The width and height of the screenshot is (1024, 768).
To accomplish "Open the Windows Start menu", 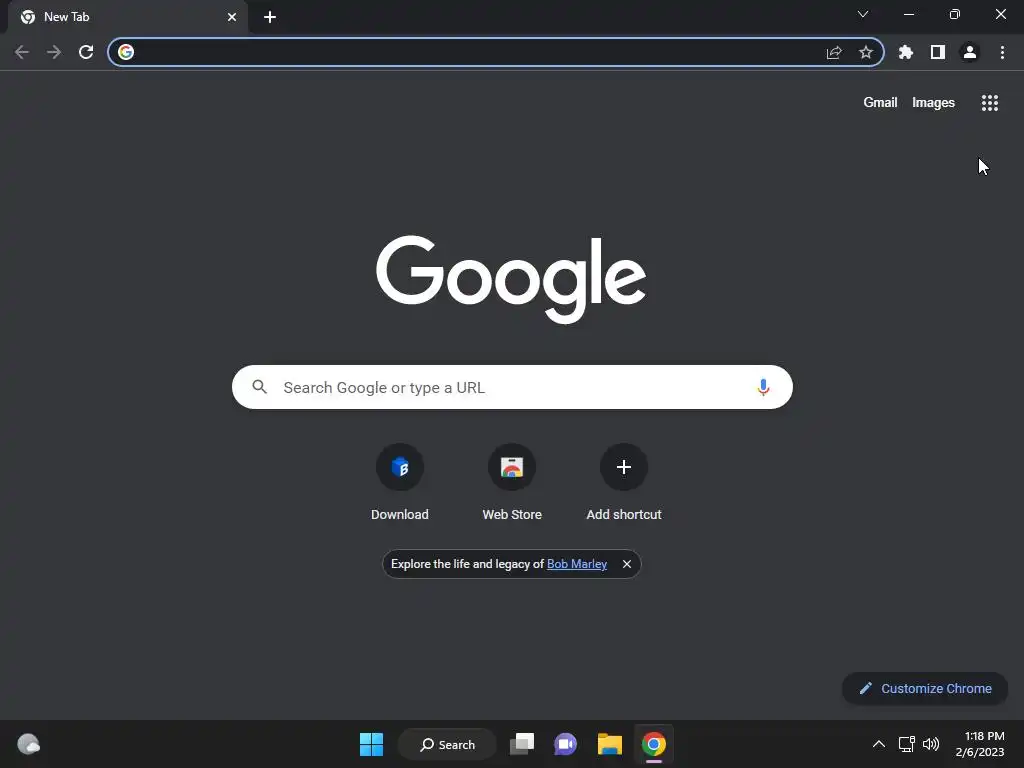I will tap(372, 744).
